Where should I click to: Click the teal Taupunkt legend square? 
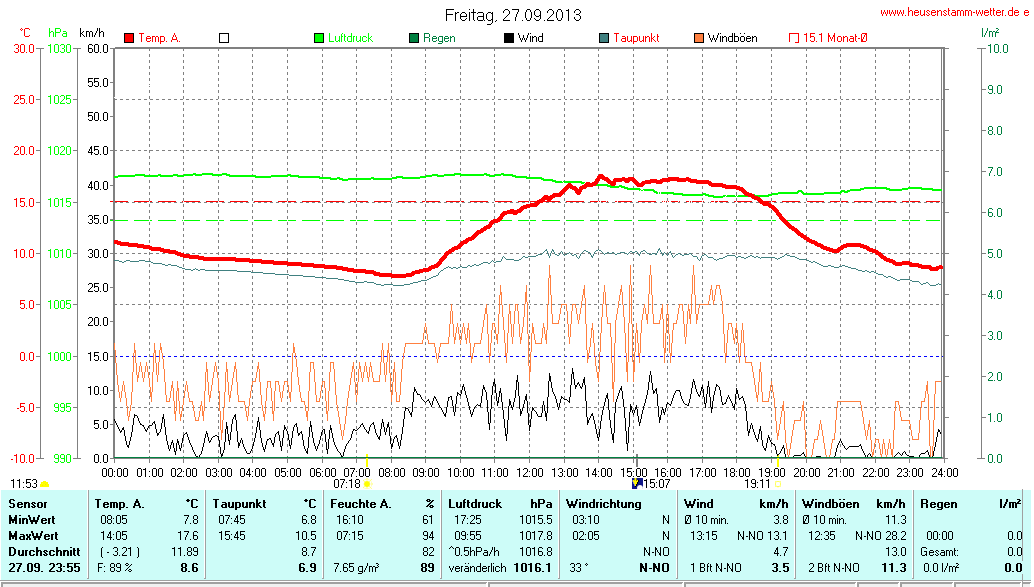(604, 38)
